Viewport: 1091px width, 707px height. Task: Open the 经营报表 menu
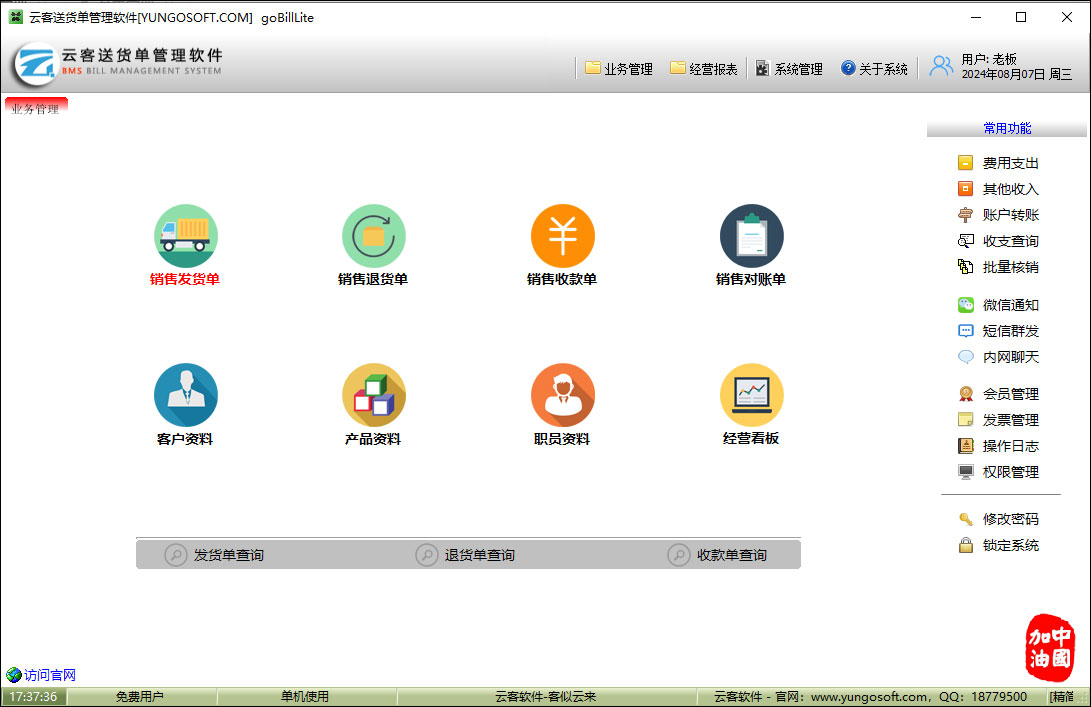click(x=704, y=69)
